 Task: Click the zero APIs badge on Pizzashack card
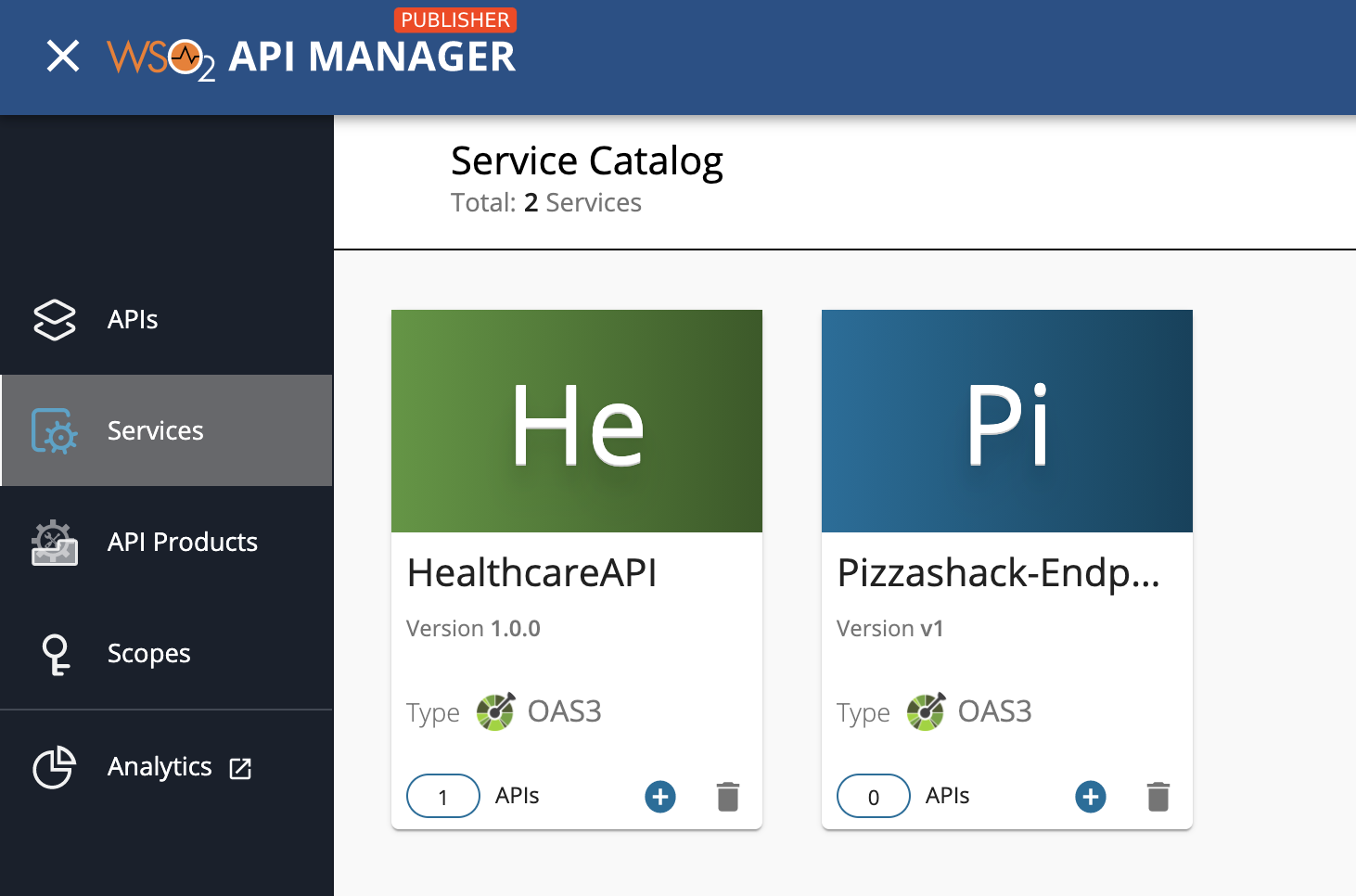[x=873, y=796]
